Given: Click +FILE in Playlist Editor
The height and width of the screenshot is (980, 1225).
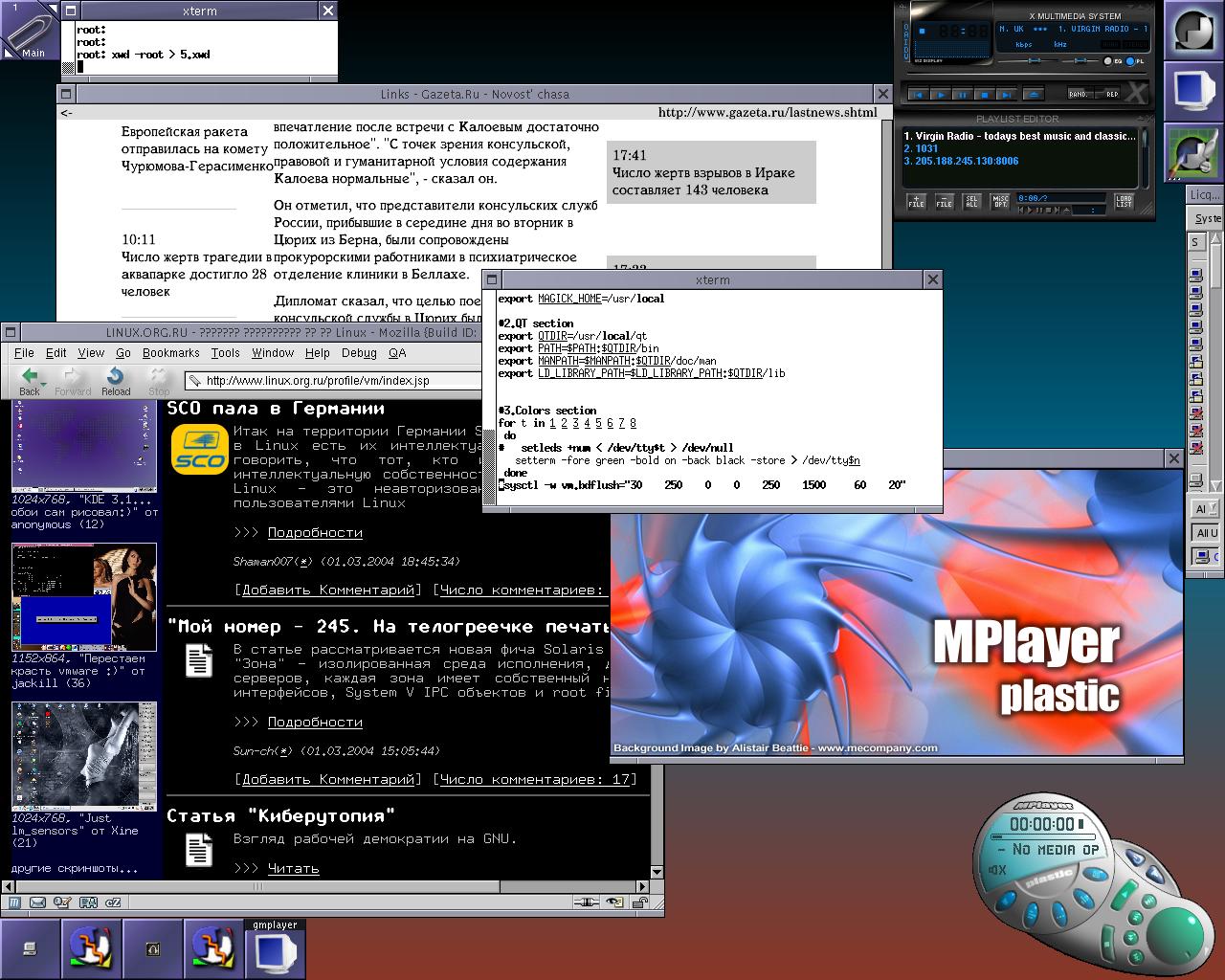Looking at the screenshot, I should [x=917, y=201].
